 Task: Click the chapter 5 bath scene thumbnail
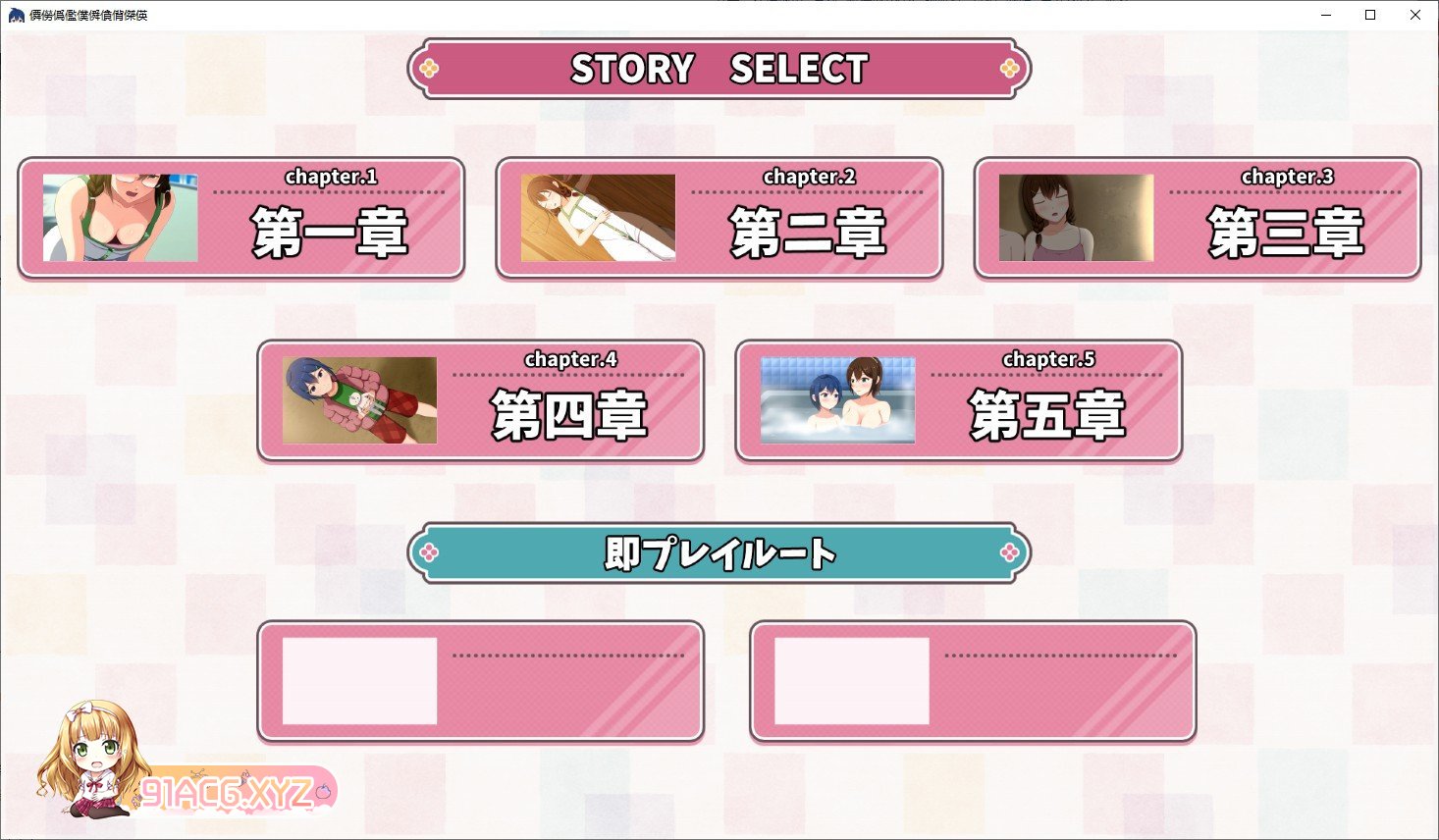coord(837,400)
